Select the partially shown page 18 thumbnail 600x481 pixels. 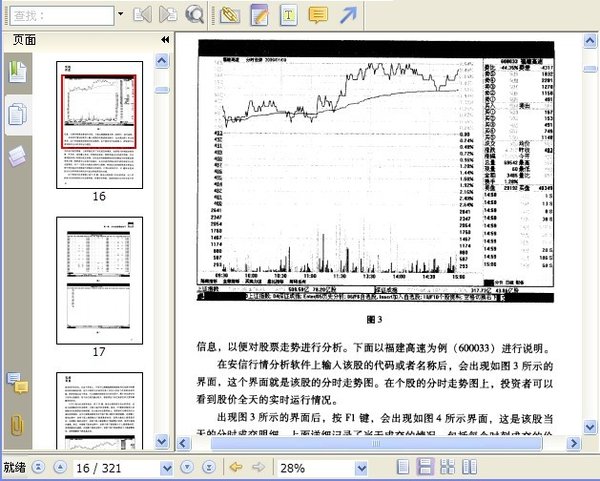pyautogui.click(x=99, y=411)
